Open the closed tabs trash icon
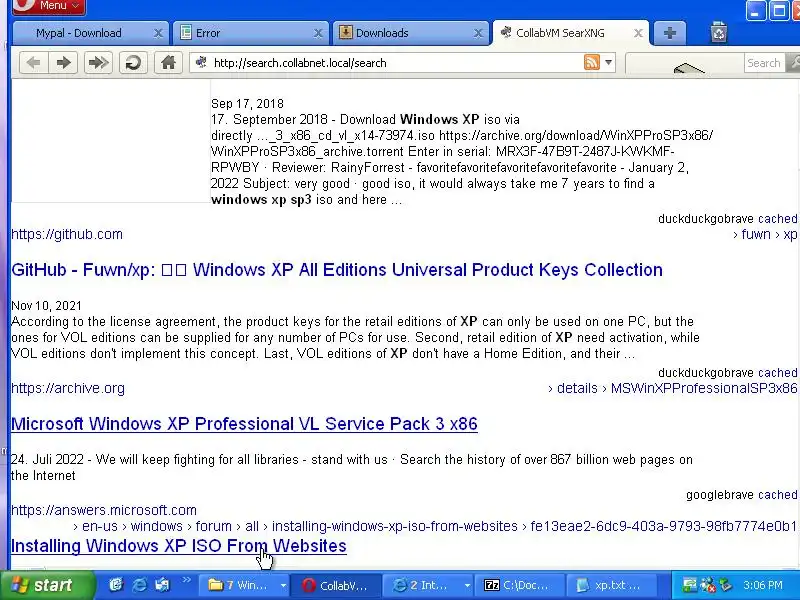800x600 pixels. coord(718,33)
